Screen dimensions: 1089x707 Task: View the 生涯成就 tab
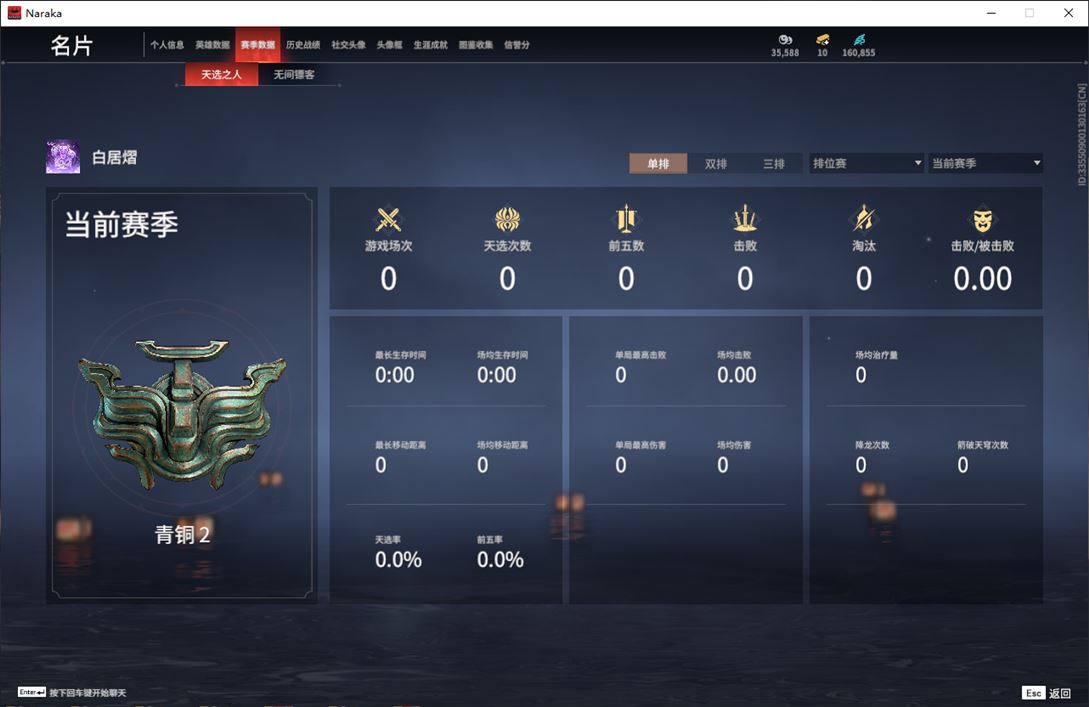tap(431, 45)
